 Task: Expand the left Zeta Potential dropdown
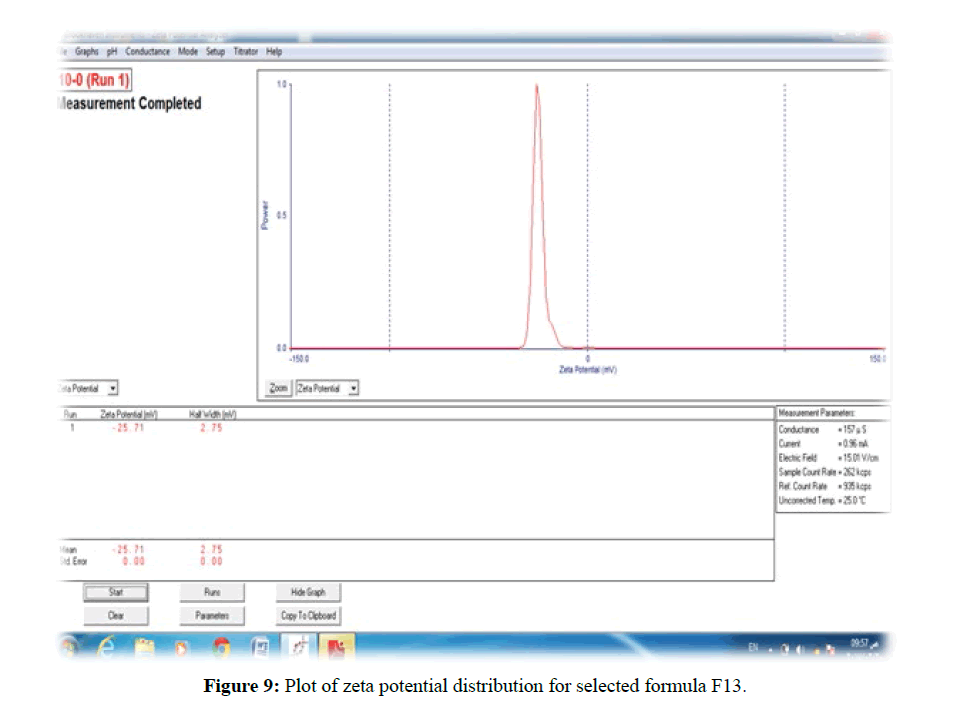pyautogui.click(x=113, y=387)
